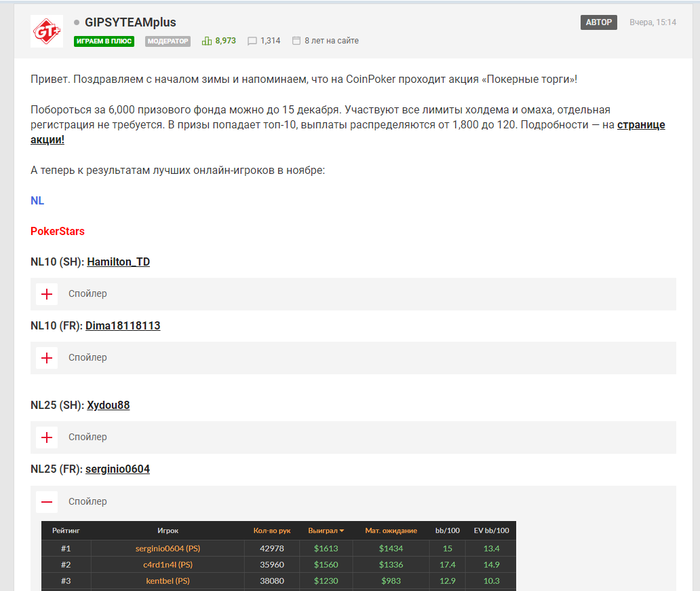This screenshot has height=591, width=700.
Task: Open the comments bubble icon by 1,314
Action: [252, 41]
